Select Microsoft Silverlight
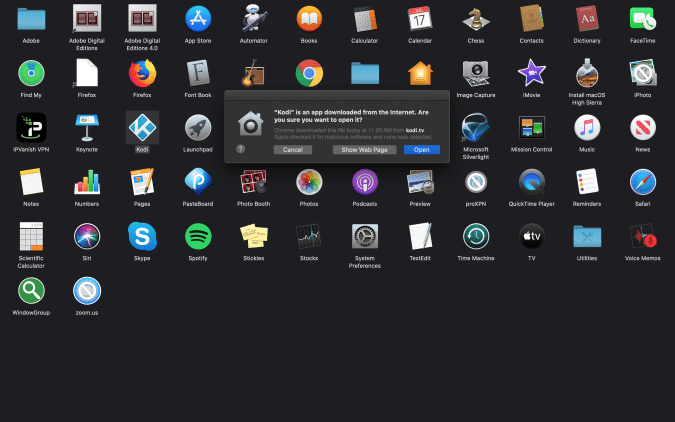 click(476, 127)
